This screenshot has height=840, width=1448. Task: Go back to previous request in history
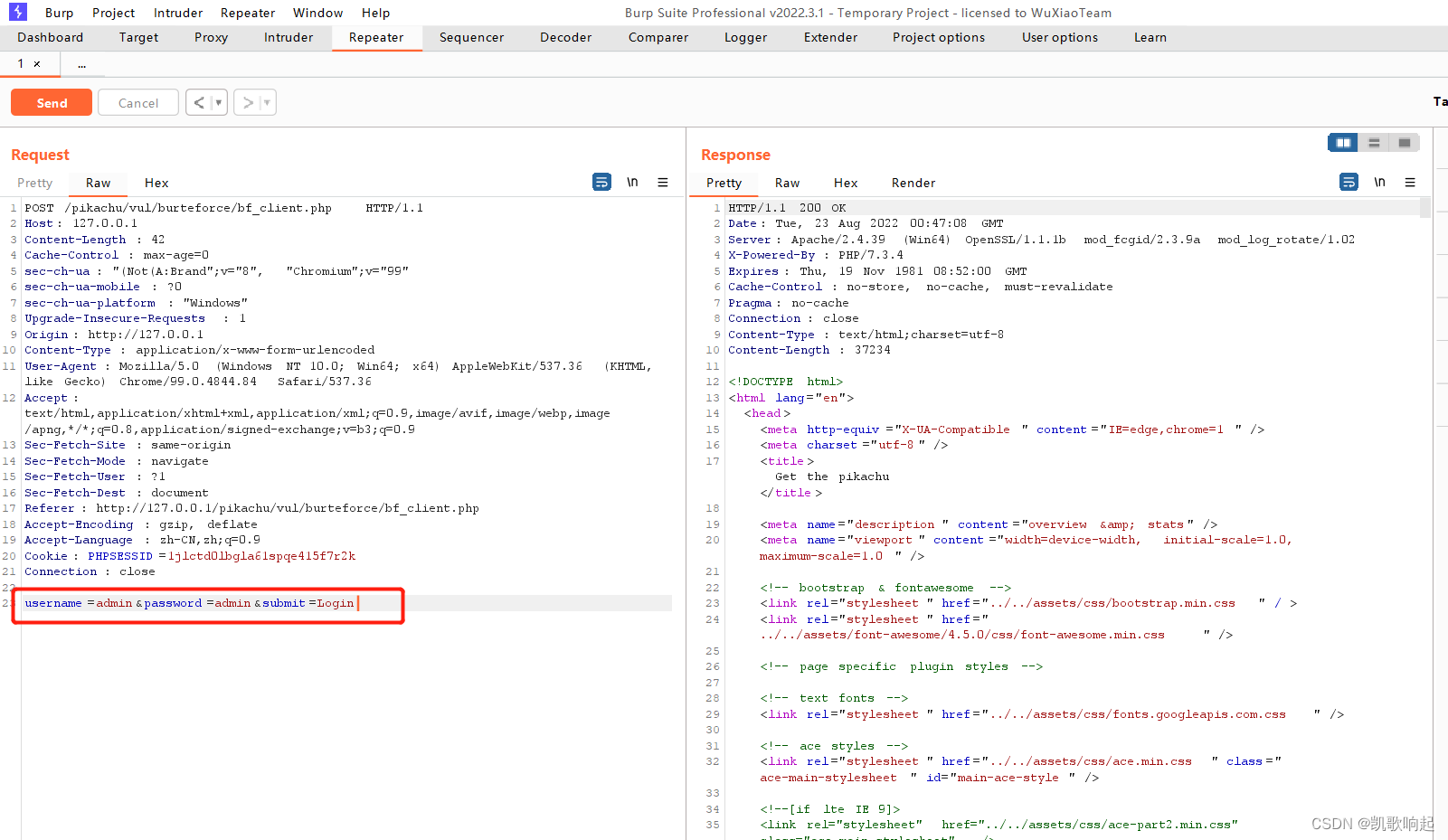pyautogui.click(x=199, y=103)
